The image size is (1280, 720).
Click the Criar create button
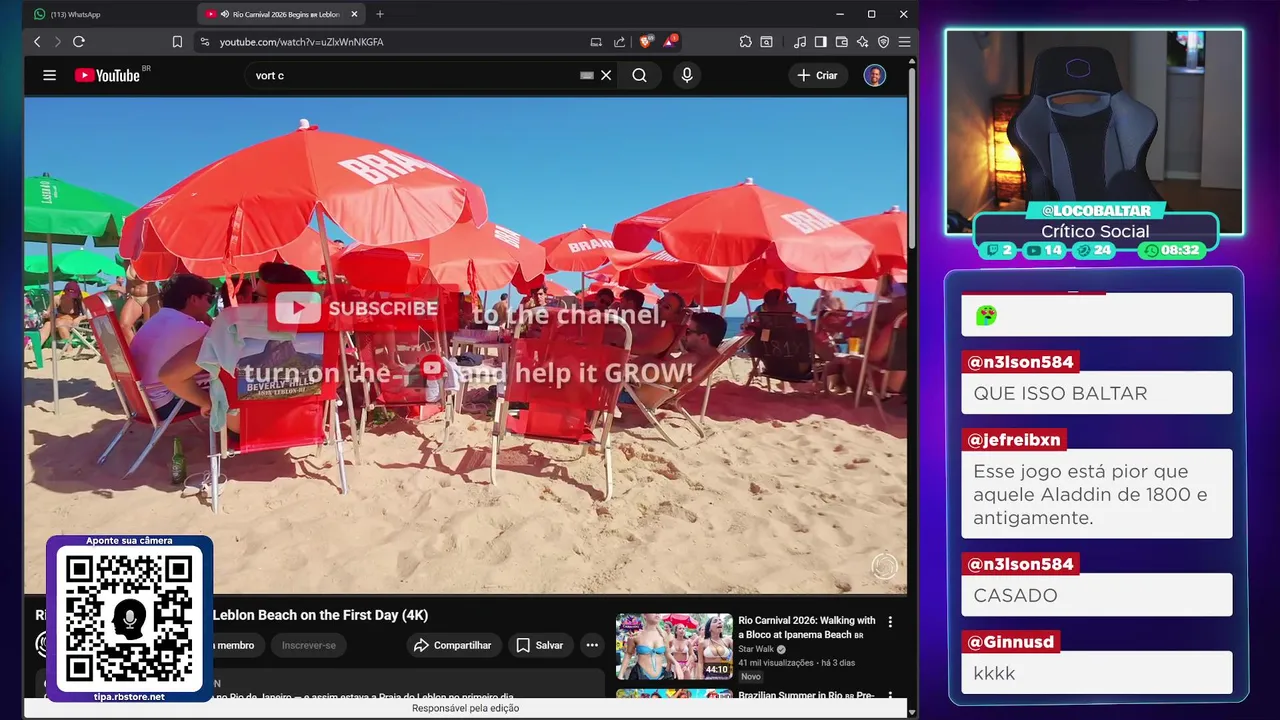click(817, 75)
